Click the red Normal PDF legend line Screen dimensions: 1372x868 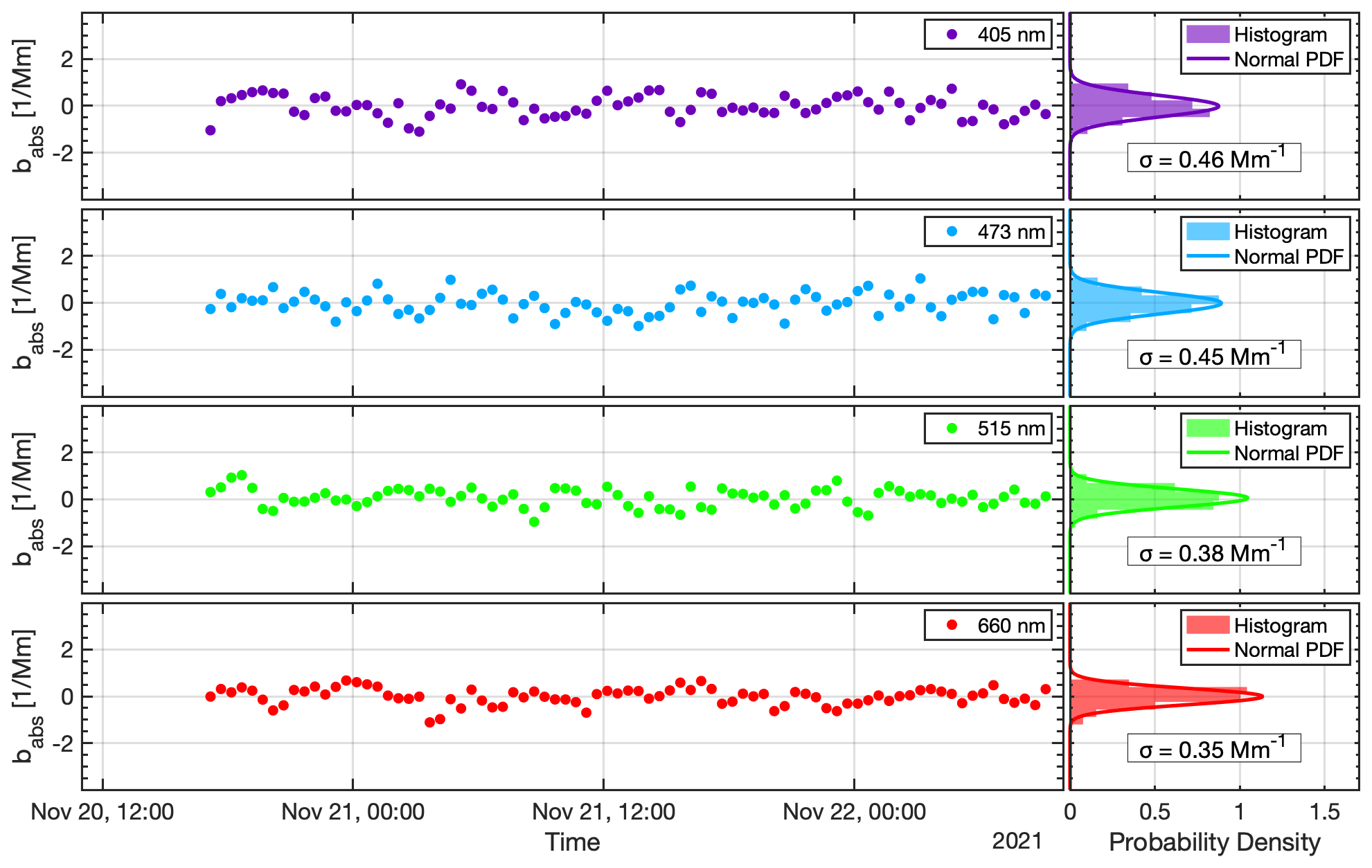(1207, 650)
